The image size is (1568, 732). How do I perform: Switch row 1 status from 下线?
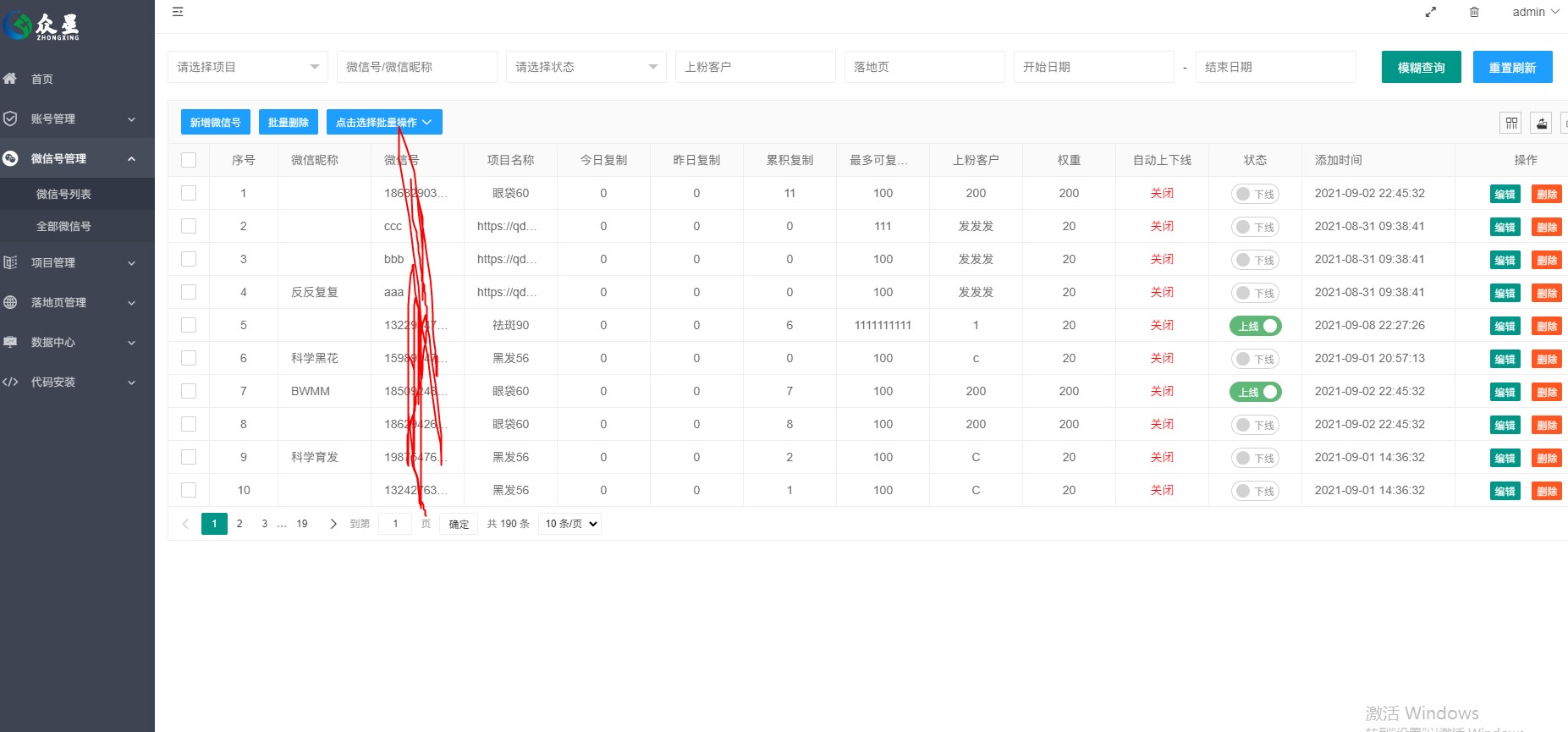[x=1255, y=194]
